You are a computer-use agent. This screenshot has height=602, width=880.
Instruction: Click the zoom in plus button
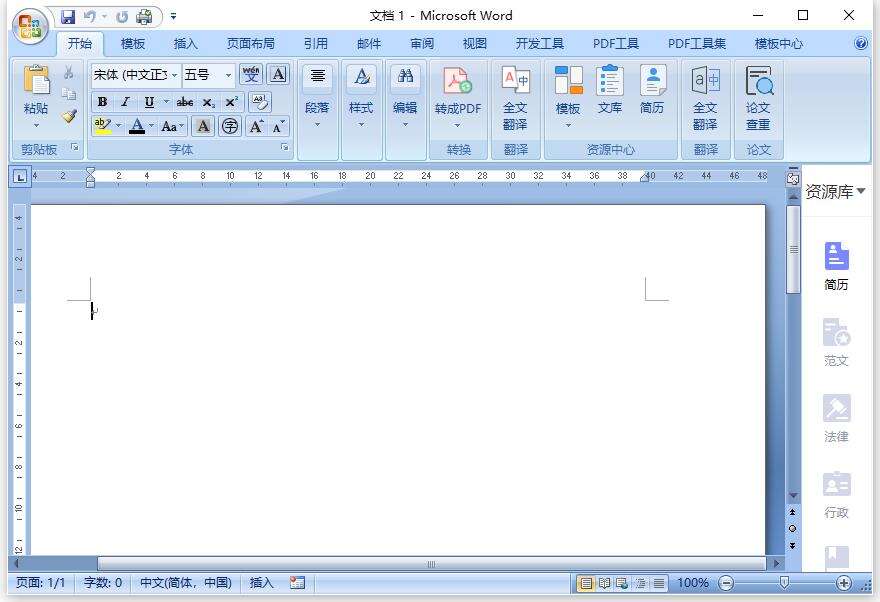(x=844, y=583)
